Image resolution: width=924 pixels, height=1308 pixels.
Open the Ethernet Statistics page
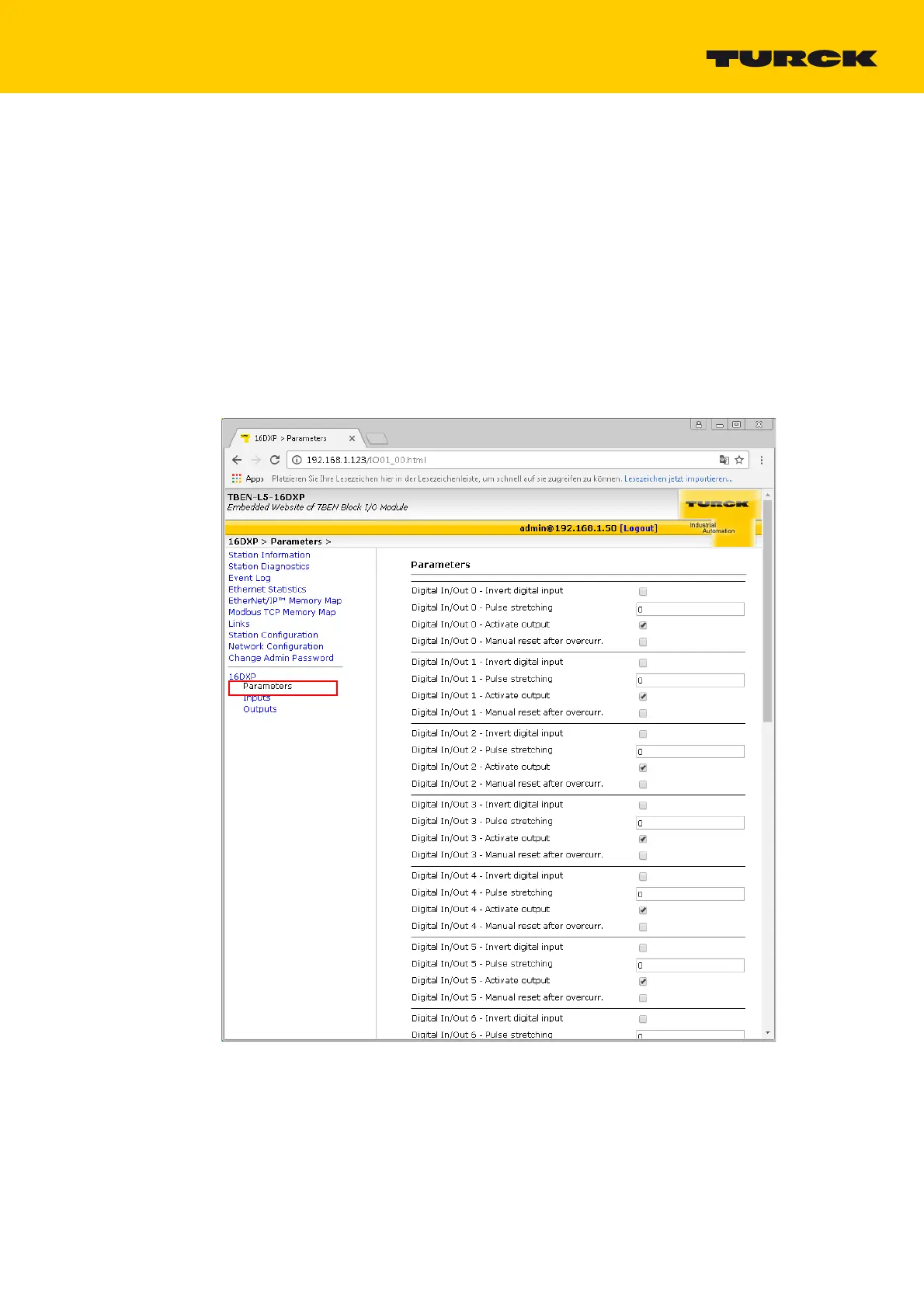(267, 590)
